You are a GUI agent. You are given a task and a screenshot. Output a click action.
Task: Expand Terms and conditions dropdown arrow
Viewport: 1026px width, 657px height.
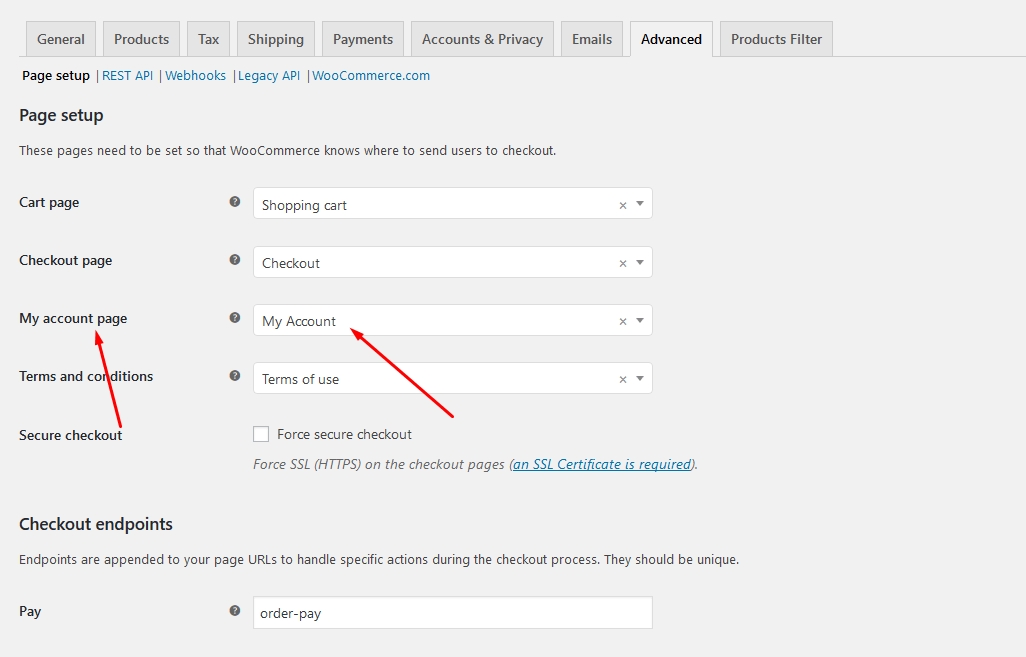click(640, 378)
